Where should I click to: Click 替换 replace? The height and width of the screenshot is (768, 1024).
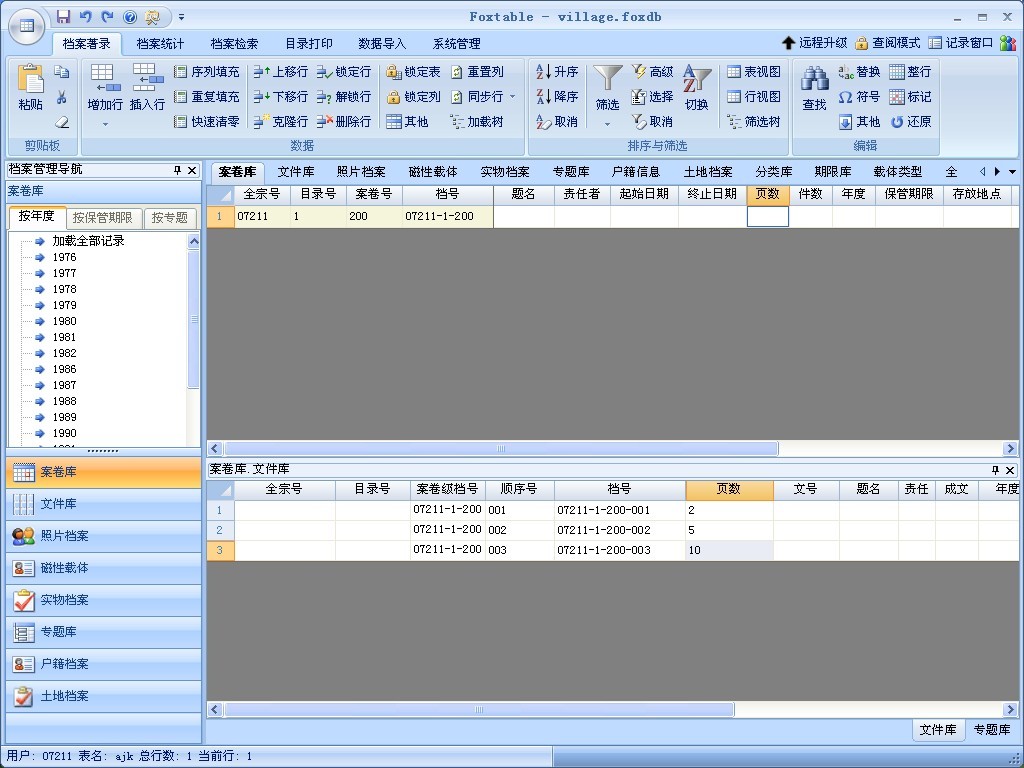(x=859, y=72)
